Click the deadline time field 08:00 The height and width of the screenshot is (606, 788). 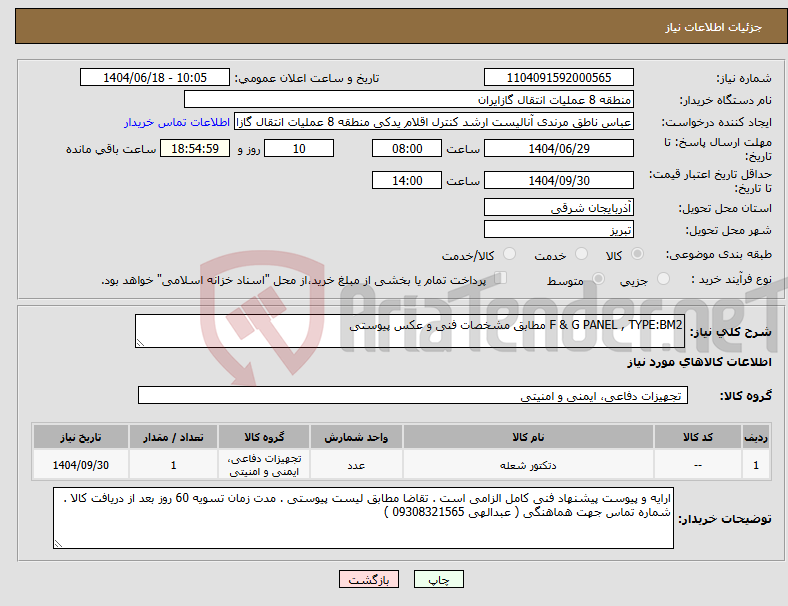pos(407,148)
